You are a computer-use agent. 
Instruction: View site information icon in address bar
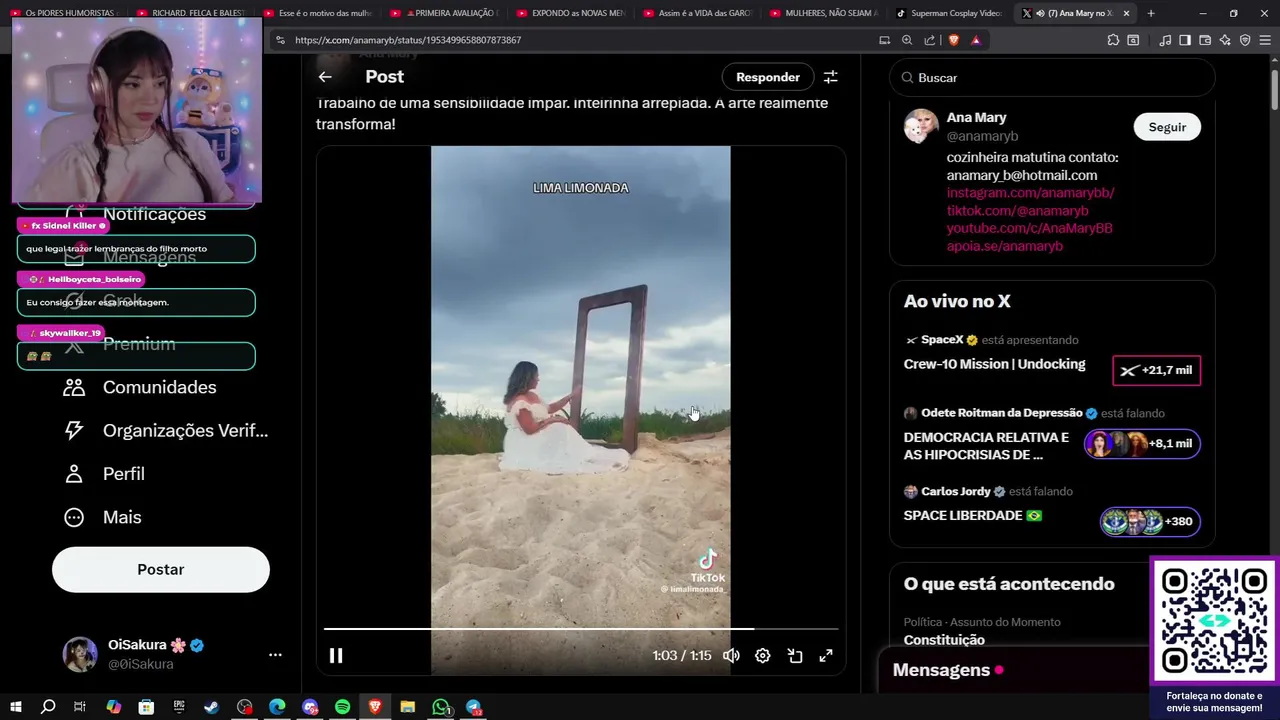tap(280, 40)
